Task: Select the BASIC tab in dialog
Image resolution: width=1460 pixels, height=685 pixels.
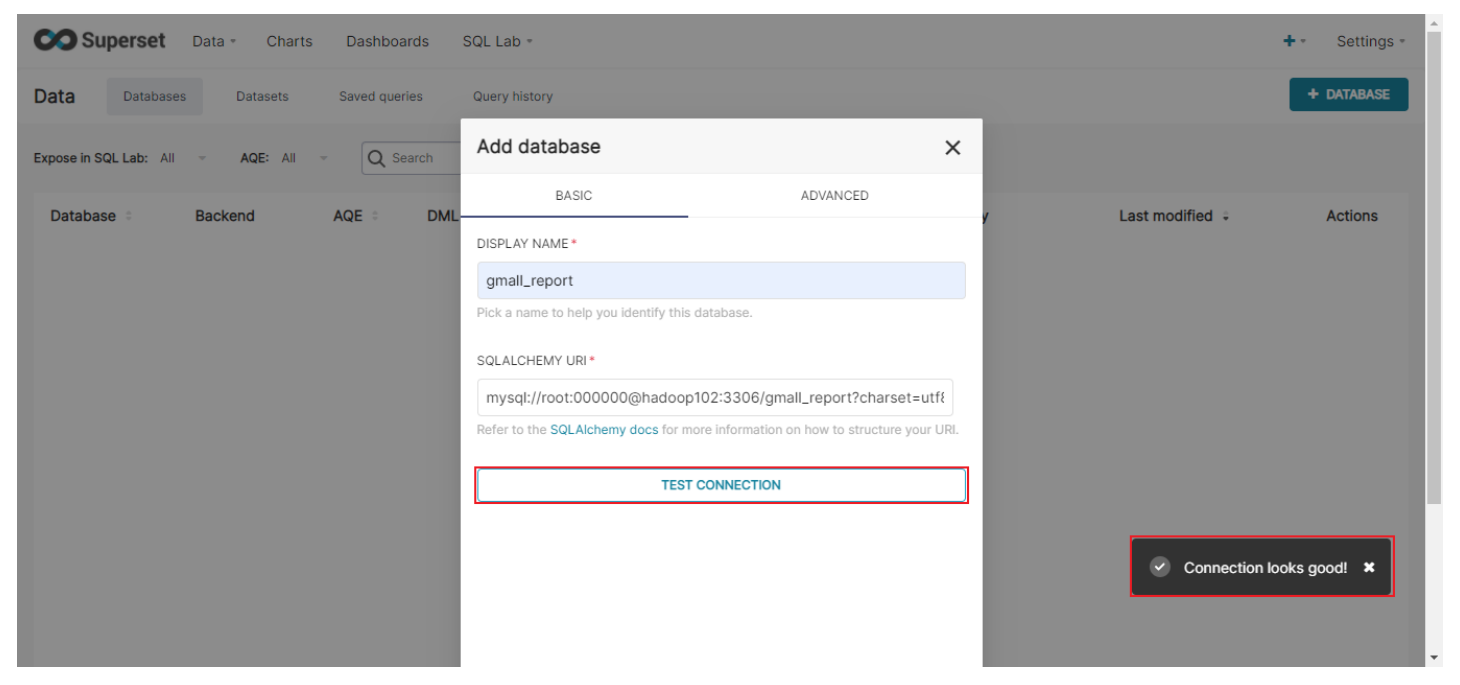Action: [574, 195]
